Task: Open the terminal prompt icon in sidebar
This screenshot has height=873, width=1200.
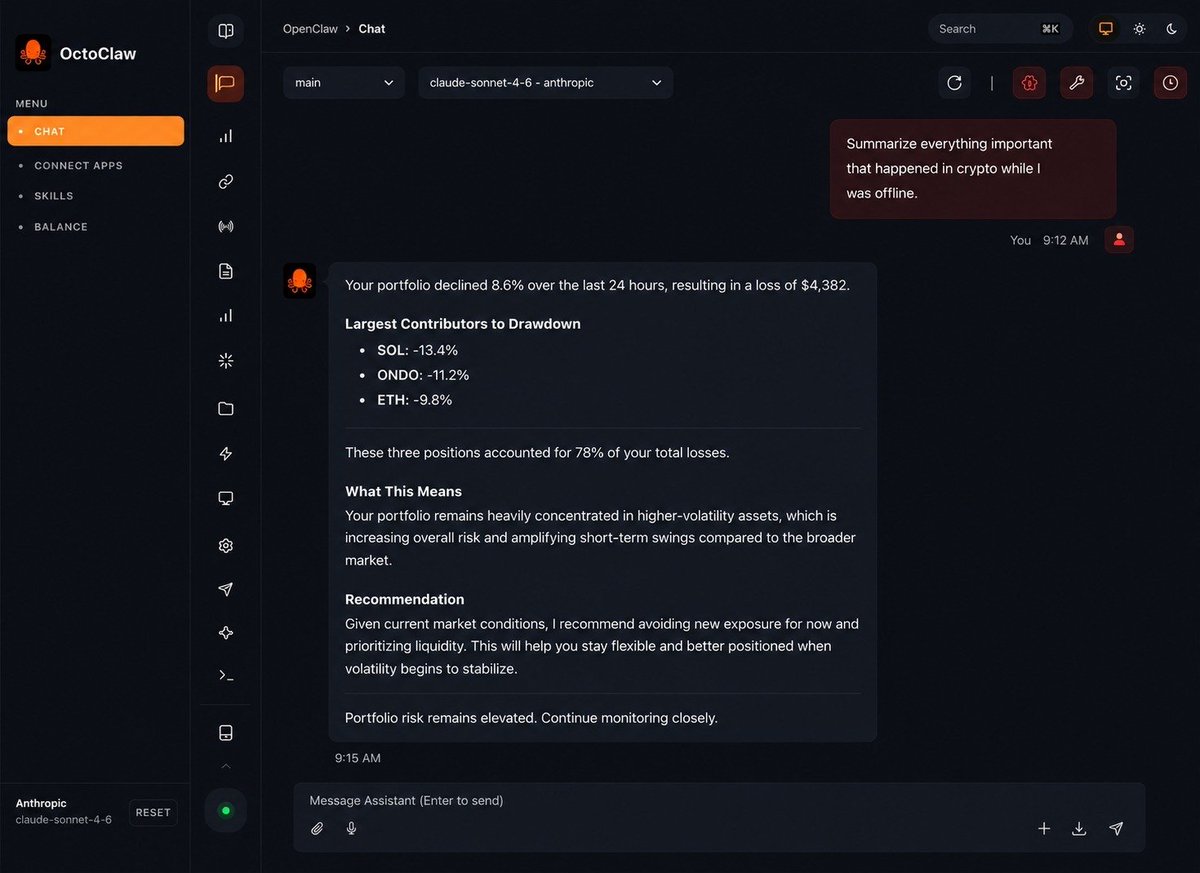Action: click(x=226, y=676)
